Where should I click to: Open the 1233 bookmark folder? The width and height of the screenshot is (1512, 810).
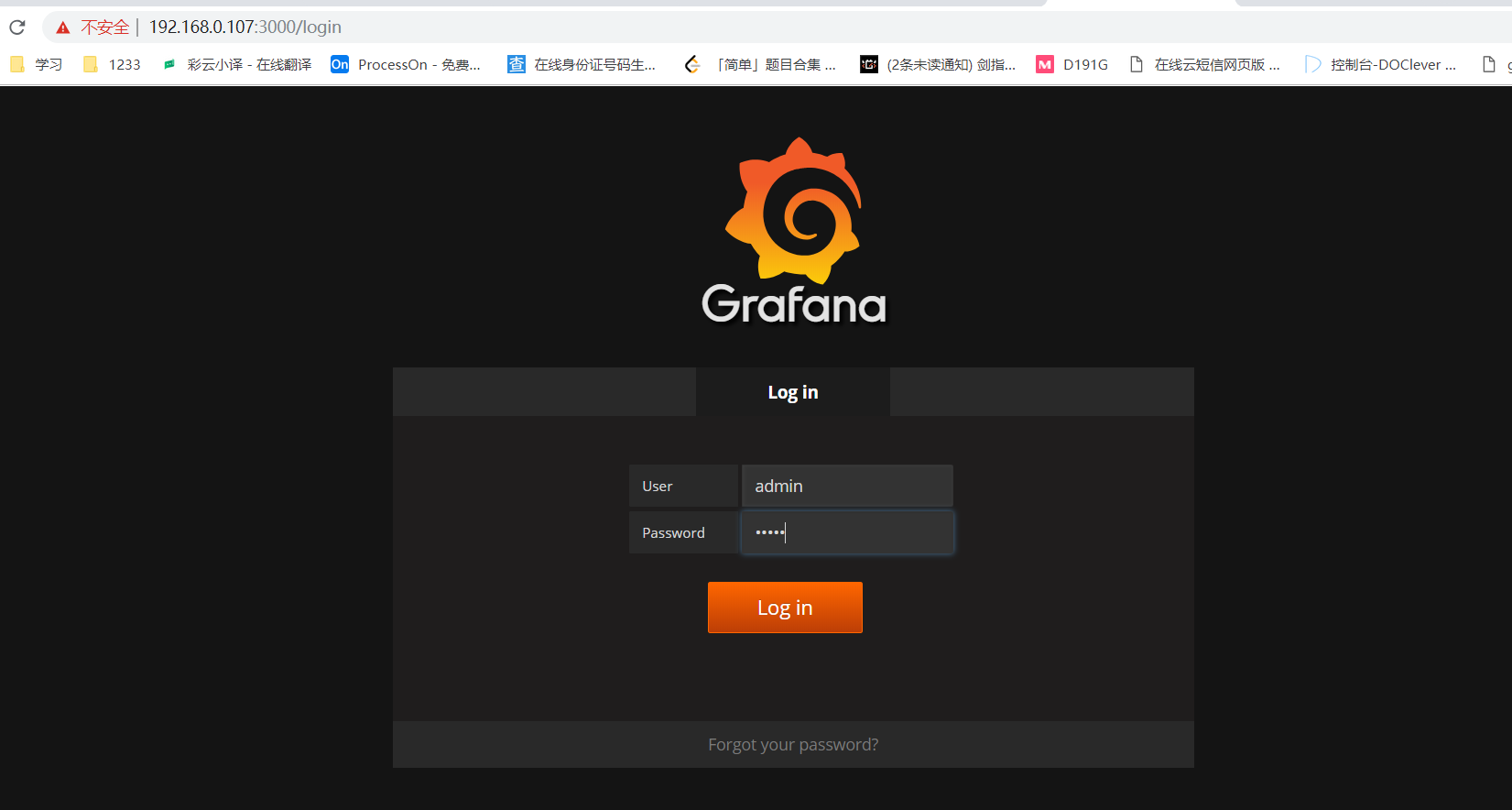point(112,64)
